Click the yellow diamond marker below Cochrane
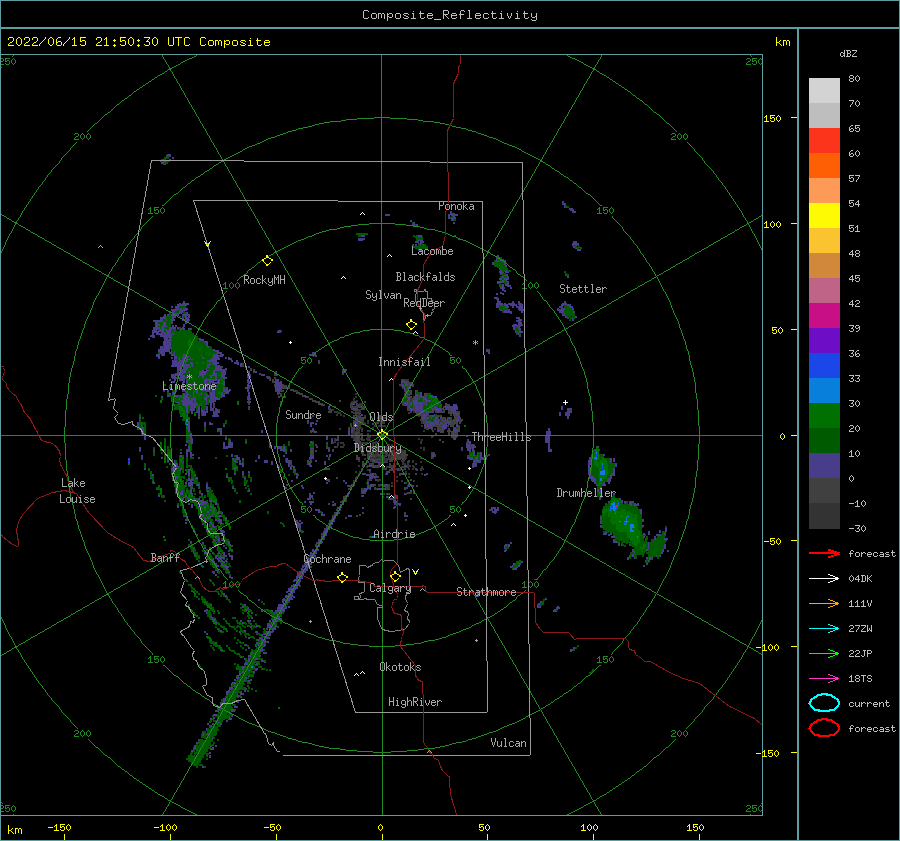 tap(342, 578)
